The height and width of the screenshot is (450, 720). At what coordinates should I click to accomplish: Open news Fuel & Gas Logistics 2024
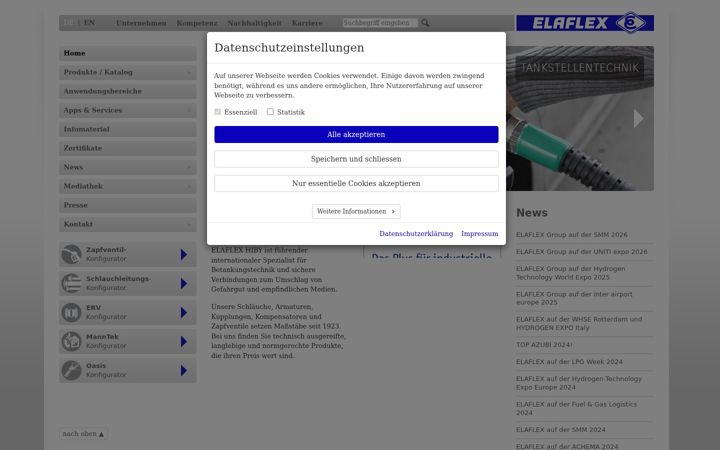pos(576,408)
